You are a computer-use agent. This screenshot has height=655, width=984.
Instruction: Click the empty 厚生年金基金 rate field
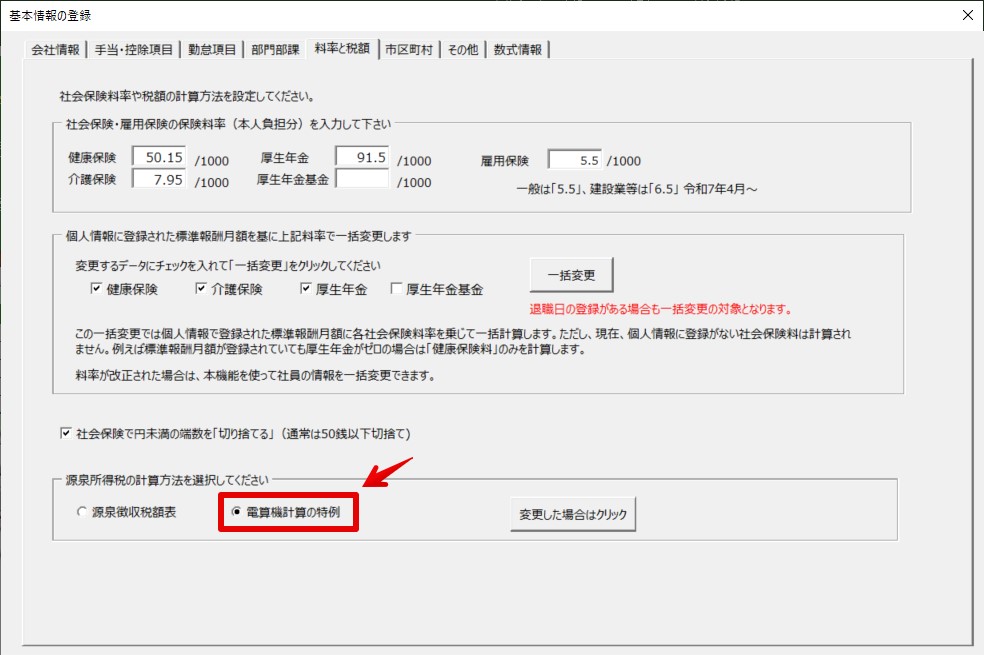coord(362,180)
